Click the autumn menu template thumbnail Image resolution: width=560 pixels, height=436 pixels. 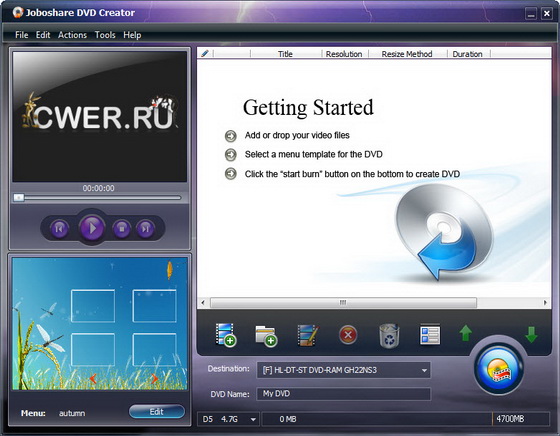click(100, 324)
